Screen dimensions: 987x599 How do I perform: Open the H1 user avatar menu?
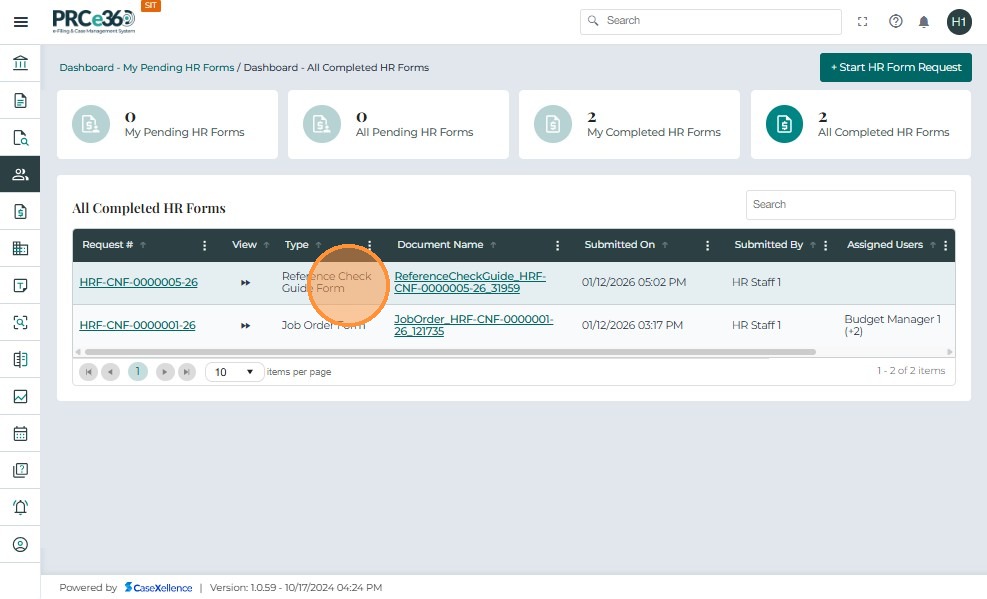(x=959, y=21)
